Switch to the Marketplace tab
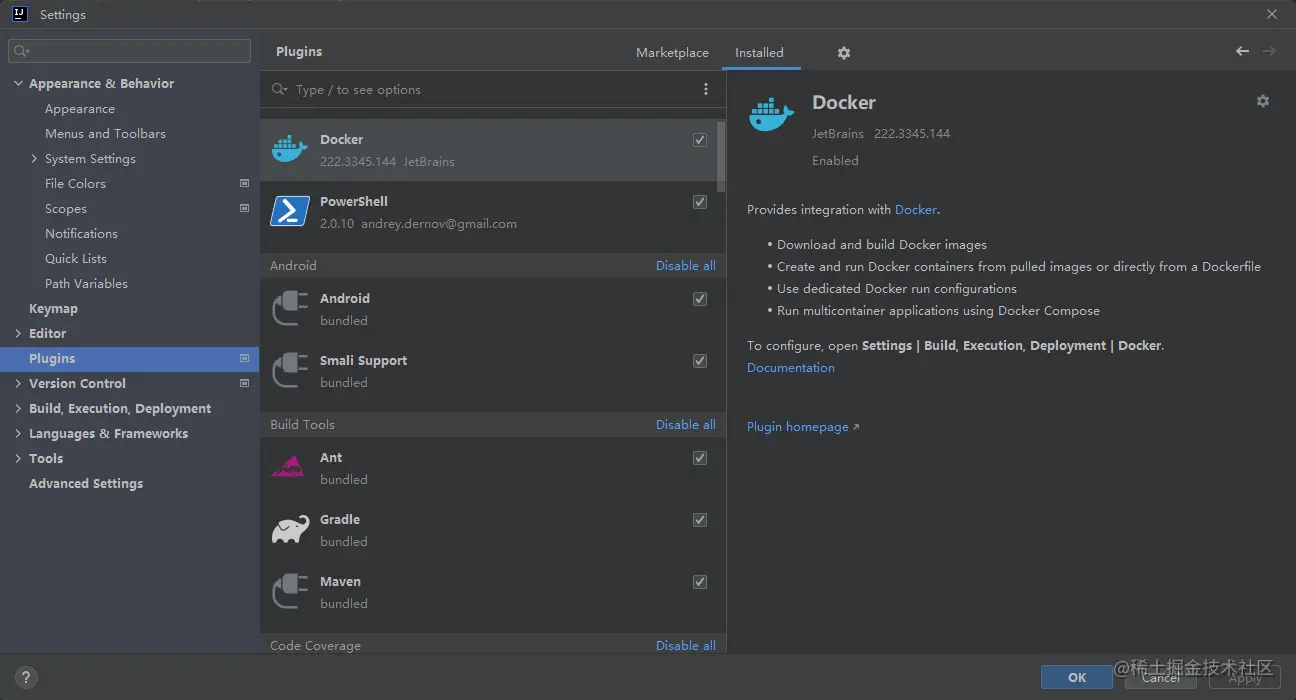The height and width of the screenshot is (700, 1296). pos(672,53)
